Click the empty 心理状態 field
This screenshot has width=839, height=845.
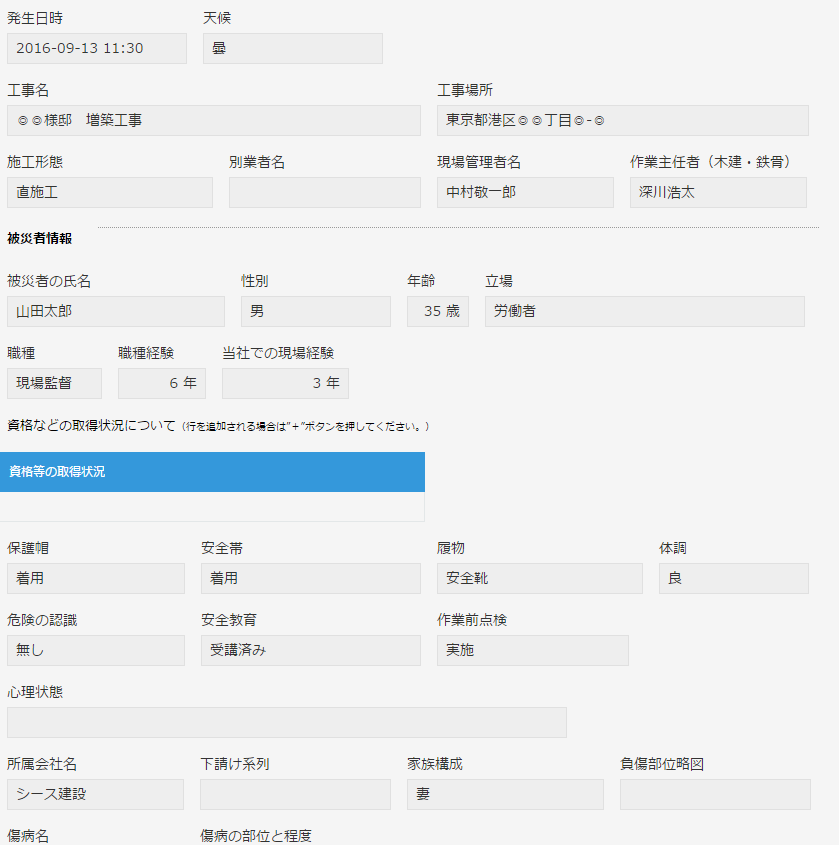point(287,722)
